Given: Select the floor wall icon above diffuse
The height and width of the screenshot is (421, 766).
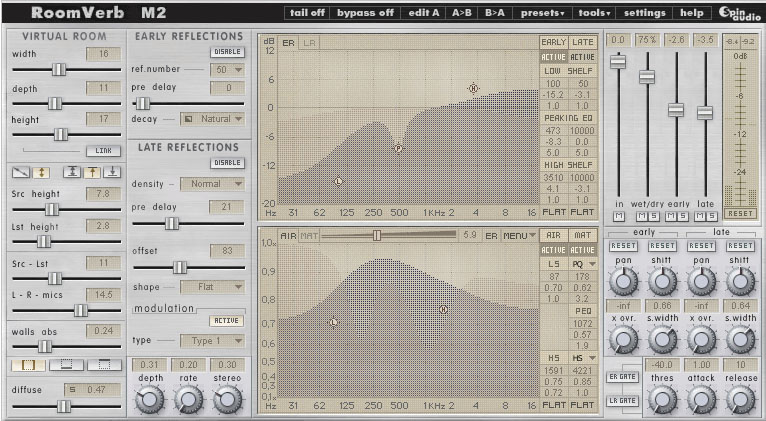Looking at the screenshot, I should pyautogui.click(x=66, y=365).
